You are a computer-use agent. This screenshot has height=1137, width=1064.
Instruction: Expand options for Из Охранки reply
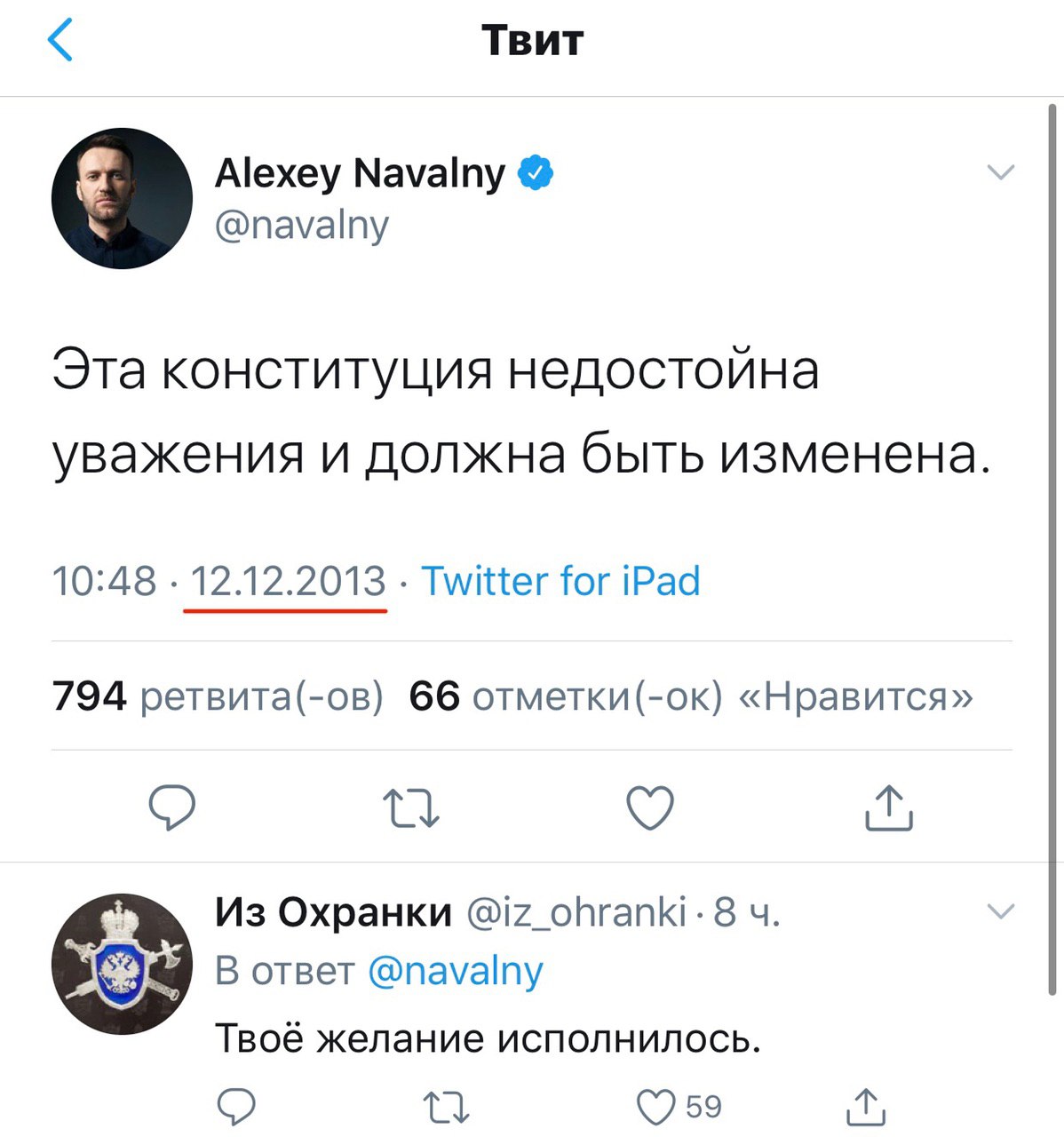click(x=1001, y=911)
